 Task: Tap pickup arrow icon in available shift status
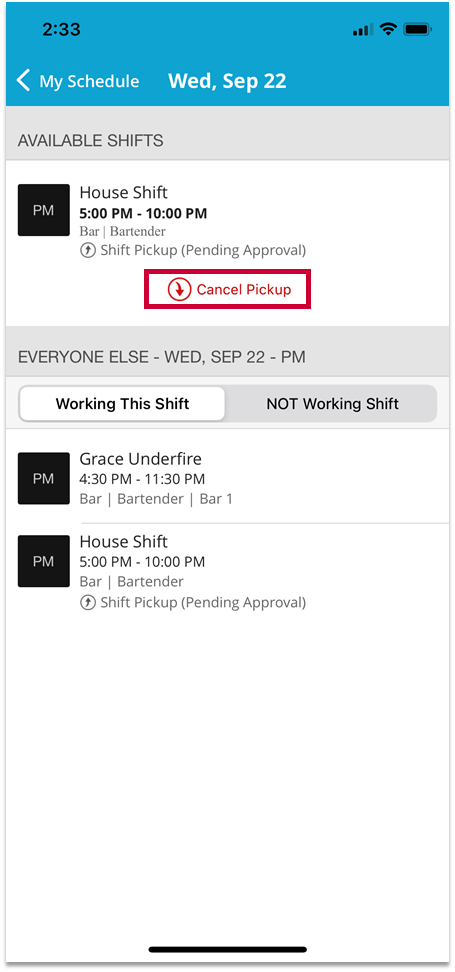pos(88,251)
